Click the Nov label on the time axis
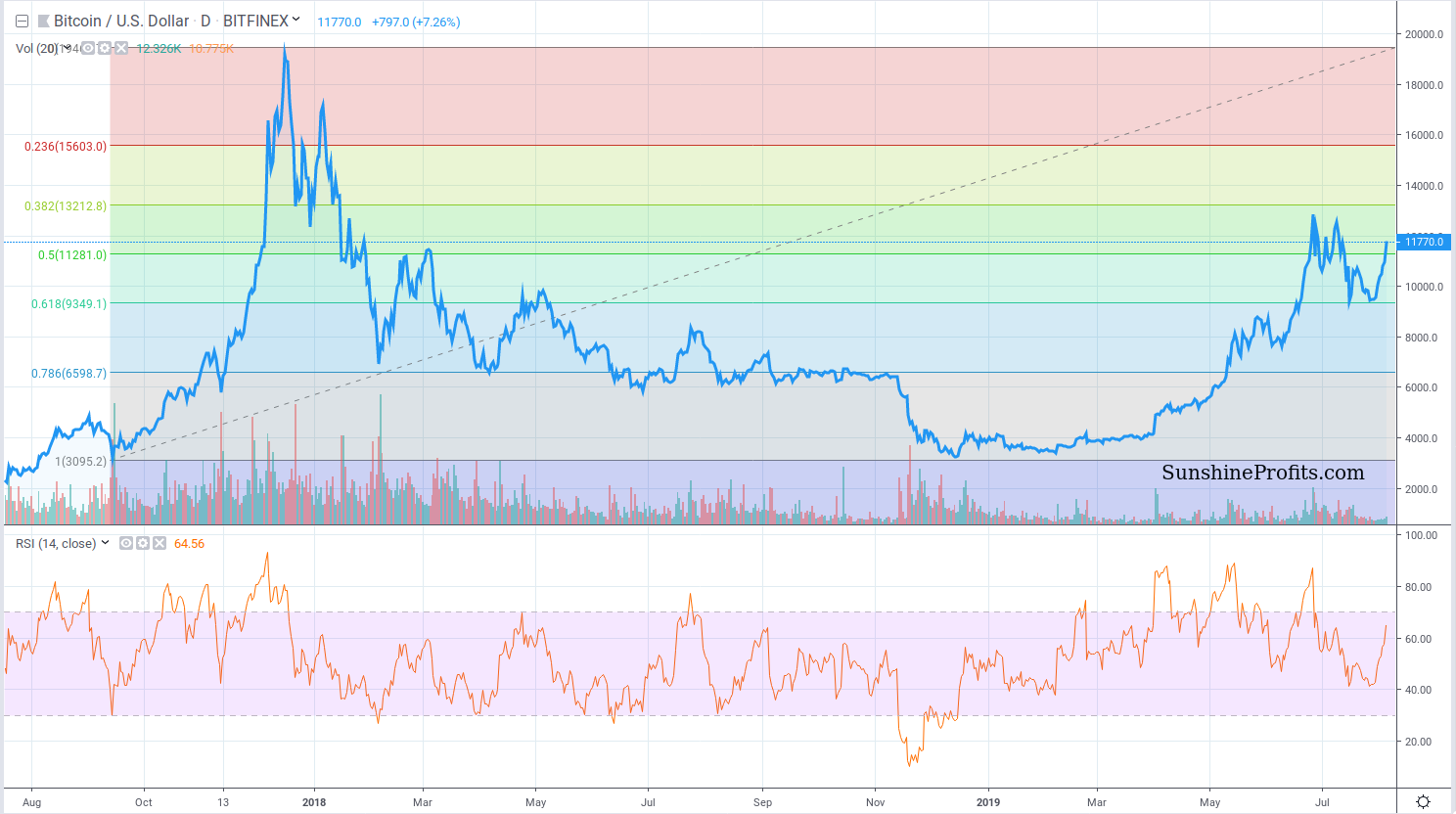This screenshot has width=1456, height=814. (x=875, y=802)
